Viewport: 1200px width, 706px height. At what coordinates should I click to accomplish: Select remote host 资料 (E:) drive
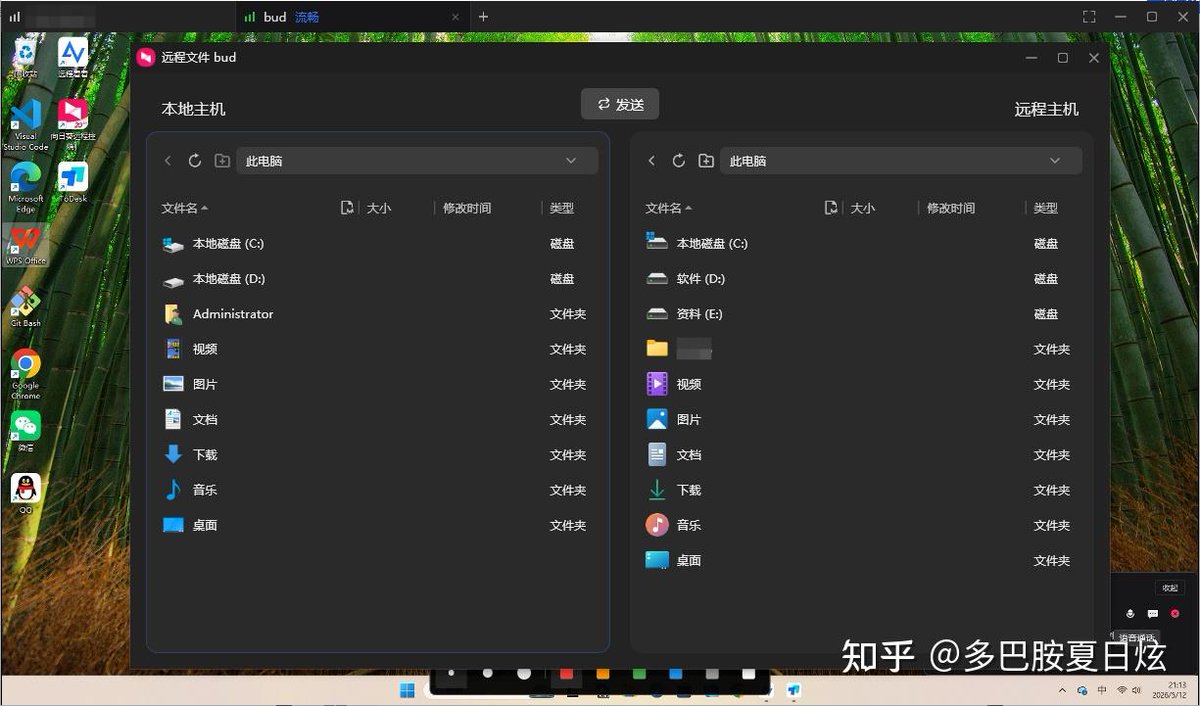click(862, 314)
